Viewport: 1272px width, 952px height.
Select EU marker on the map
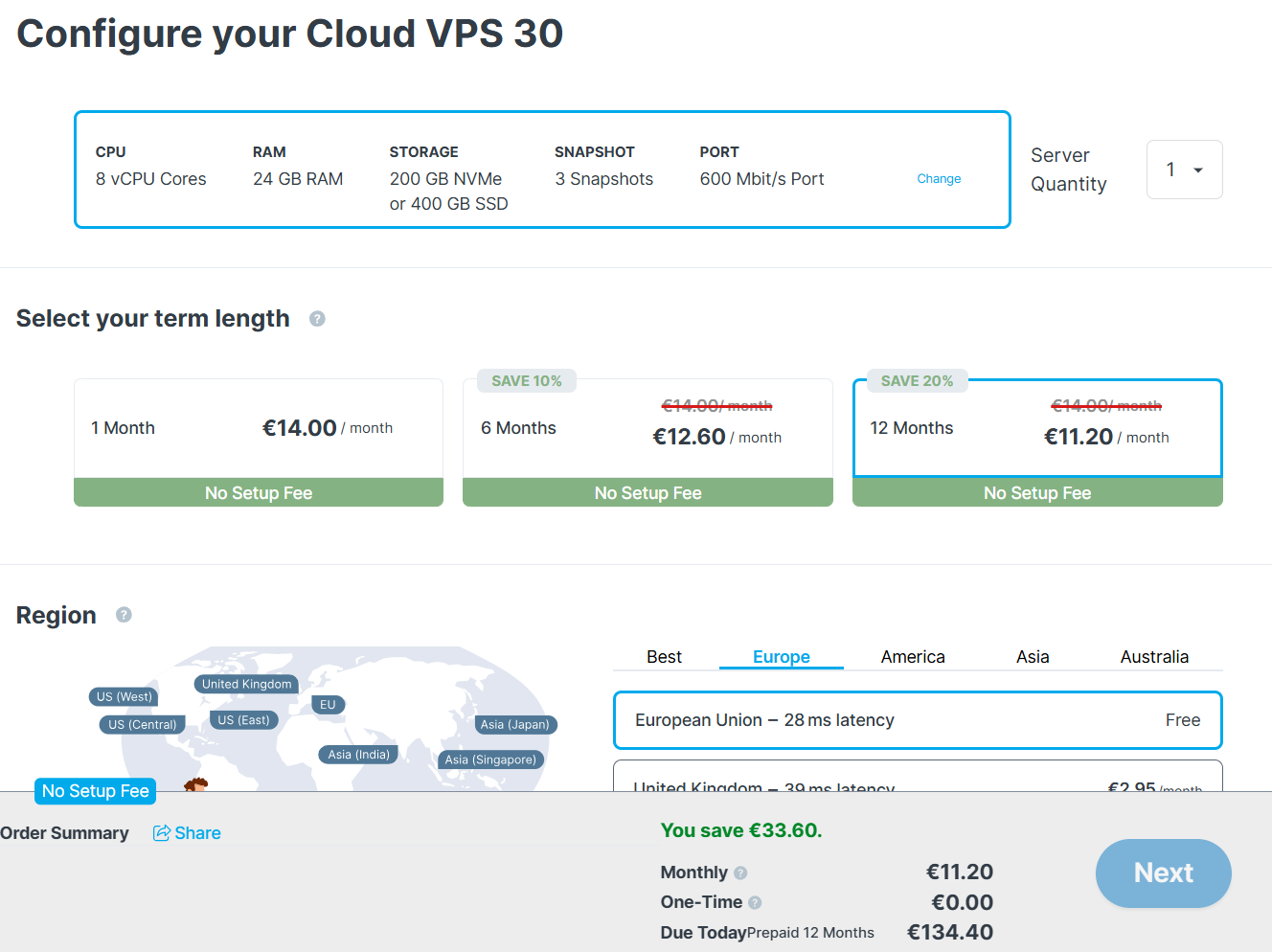pos(328,705)
